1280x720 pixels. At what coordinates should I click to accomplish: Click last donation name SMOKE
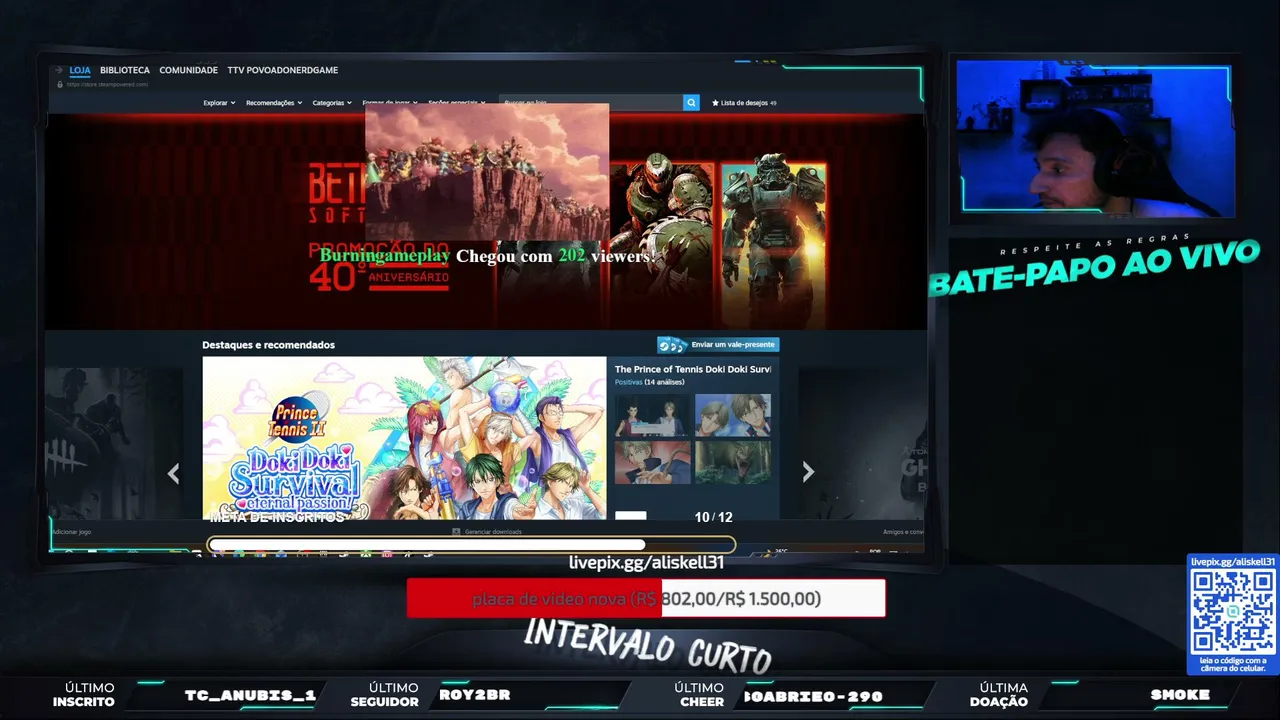[x=1180, y=695]
